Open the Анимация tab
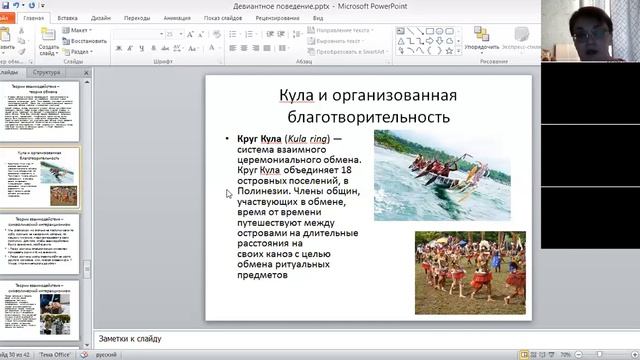This screenshot has height=360, width=640. pyautogui.click(x=177, y=18)
